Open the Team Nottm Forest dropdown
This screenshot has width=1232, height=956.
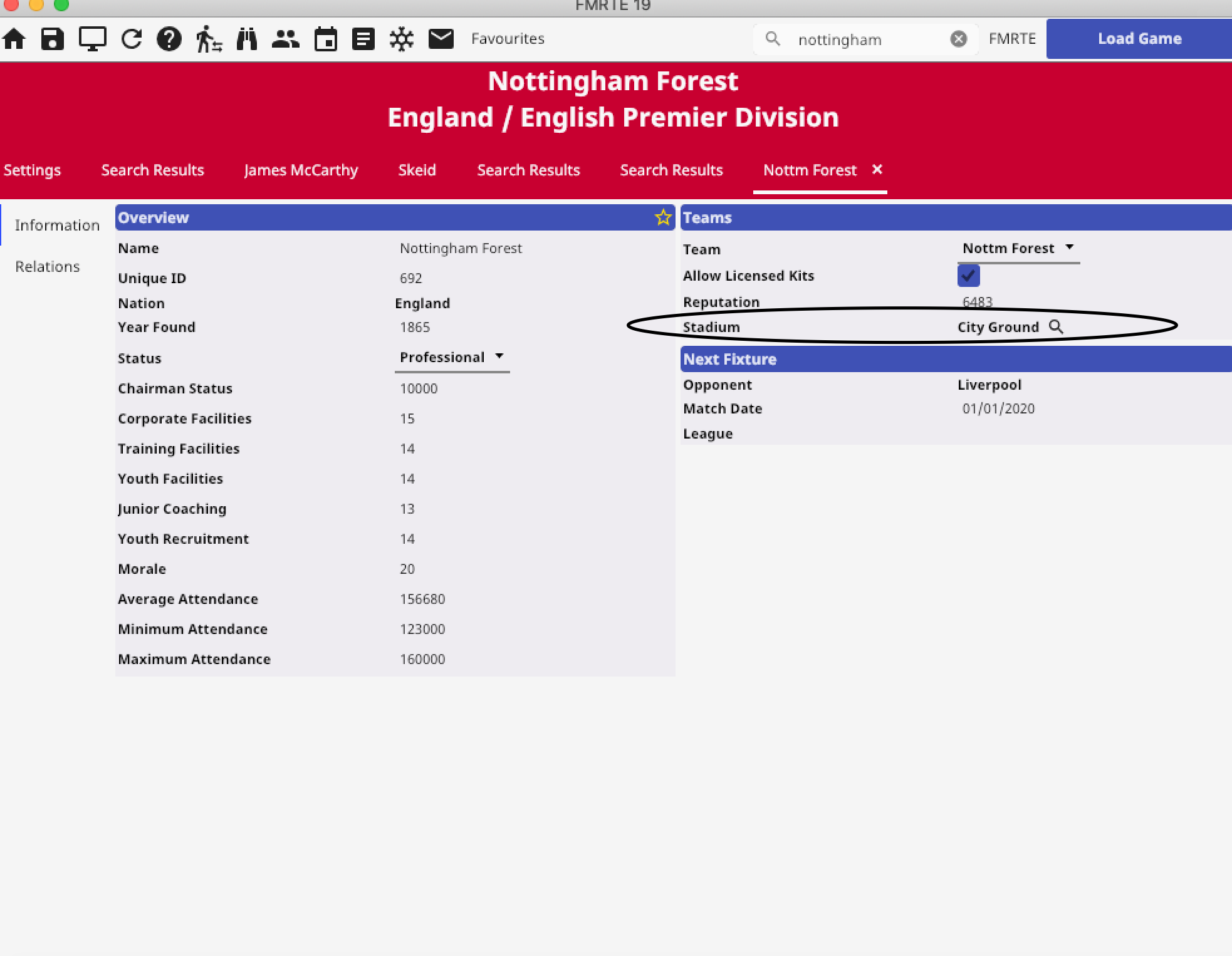[1018, 249]
